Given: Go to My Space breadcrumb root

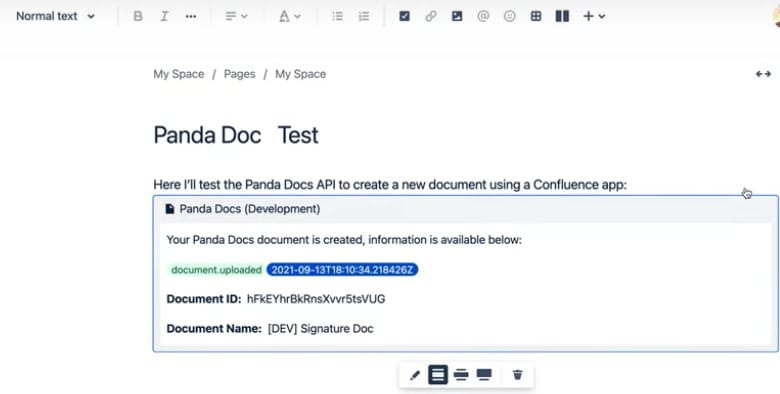Looking at the screenshot, I should tap(179, 74).
